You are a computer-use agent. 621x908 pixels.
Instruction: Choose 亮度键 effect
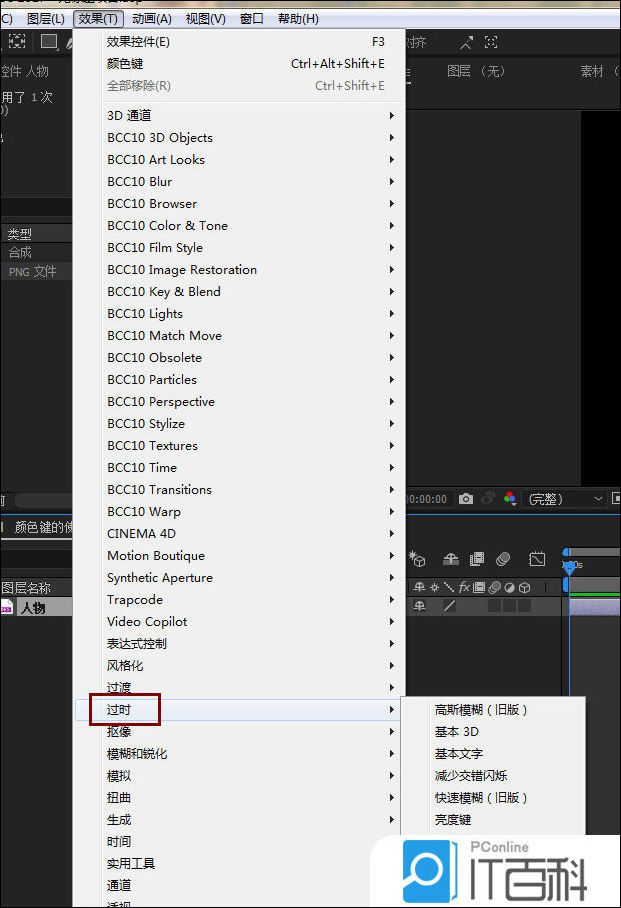494,819
